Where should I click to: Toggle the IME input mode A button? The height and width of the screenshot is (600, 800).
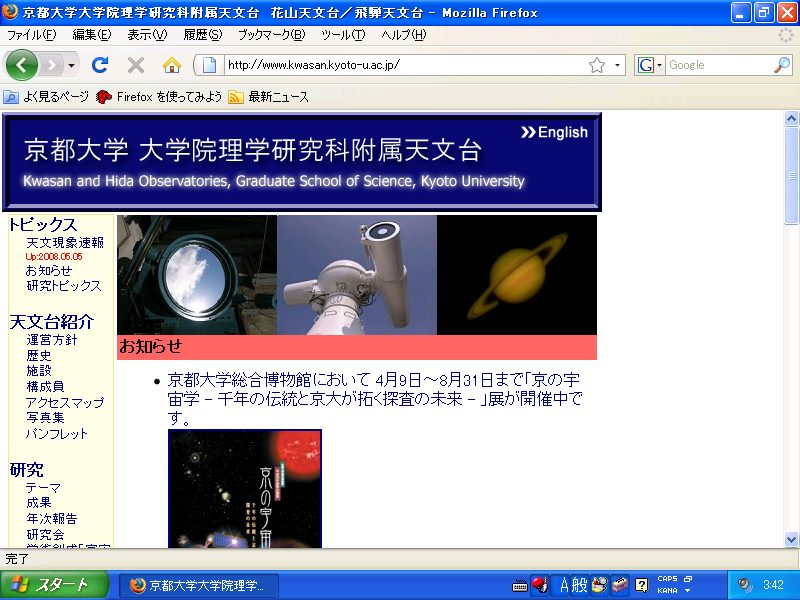(564, 585)
